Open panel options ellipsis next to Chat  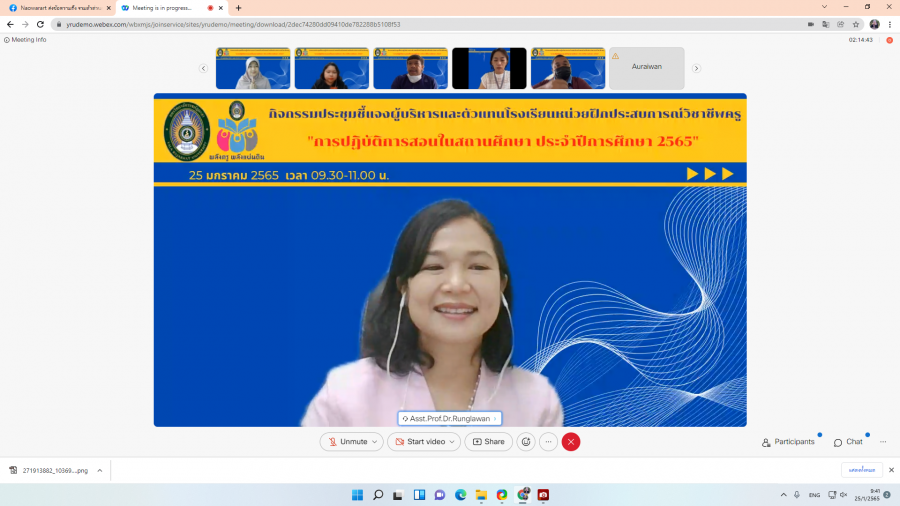tap(883, 442)
